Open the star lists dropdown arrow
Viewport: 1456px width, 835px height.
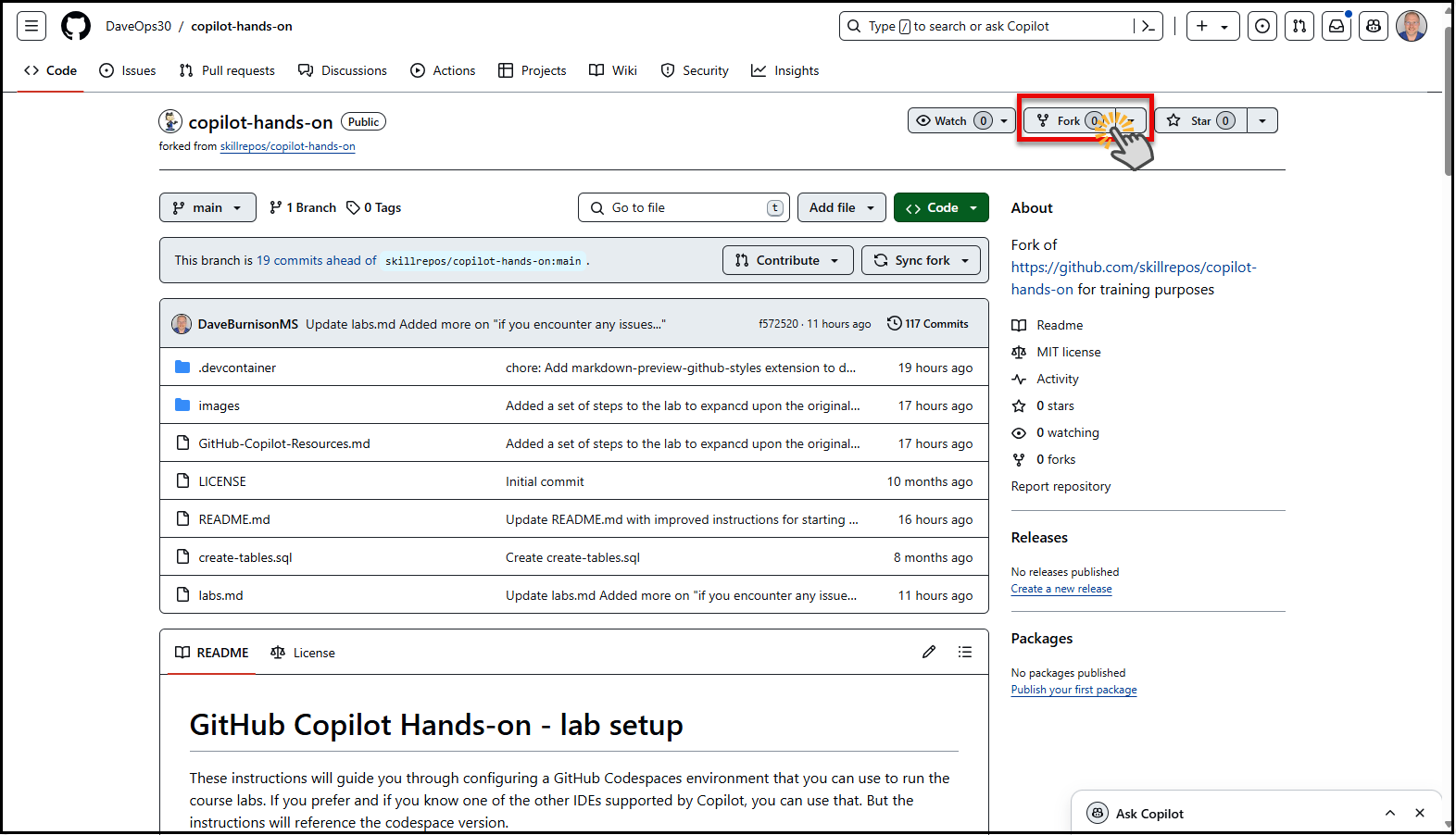pyautogui.click(x=1262, y=120)
